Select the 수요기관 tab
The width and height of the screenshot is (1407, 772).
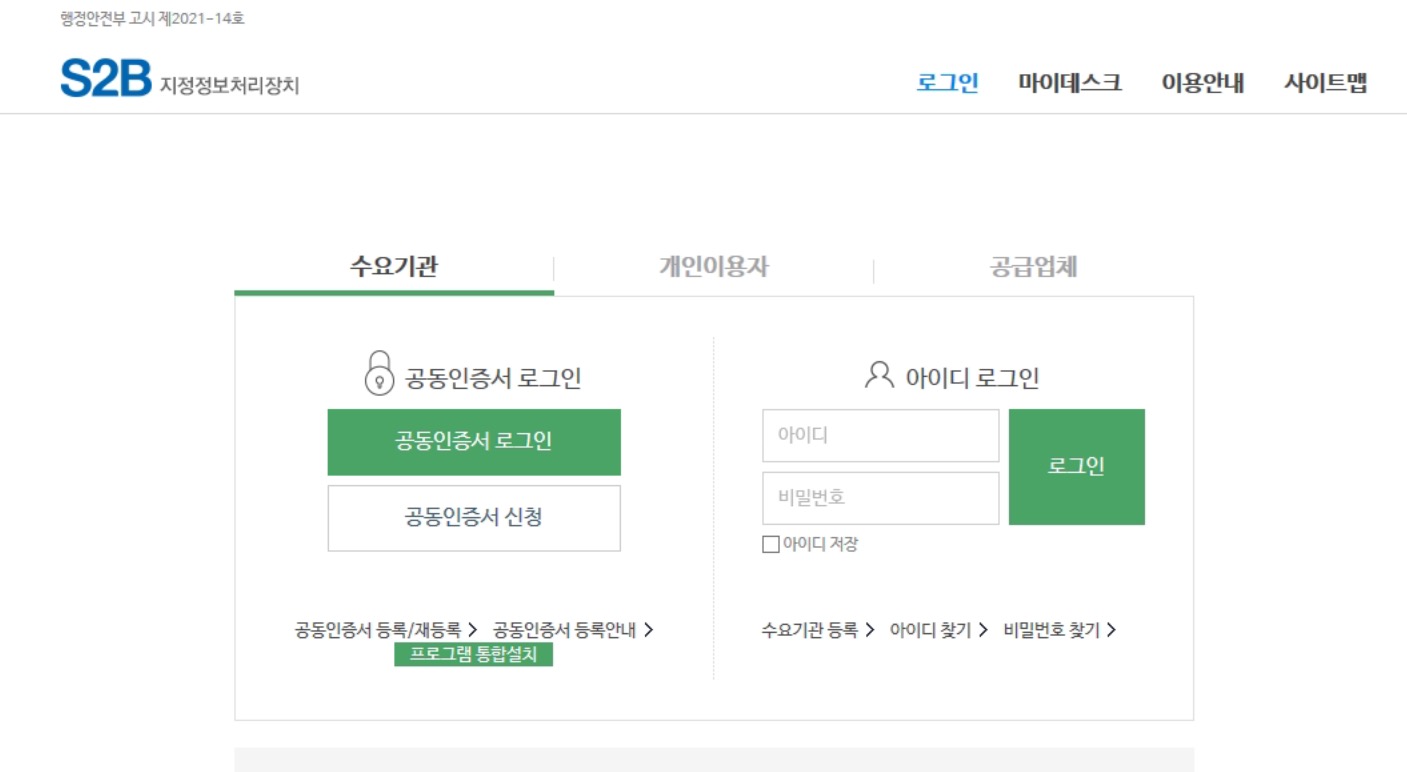coord(393,264)
